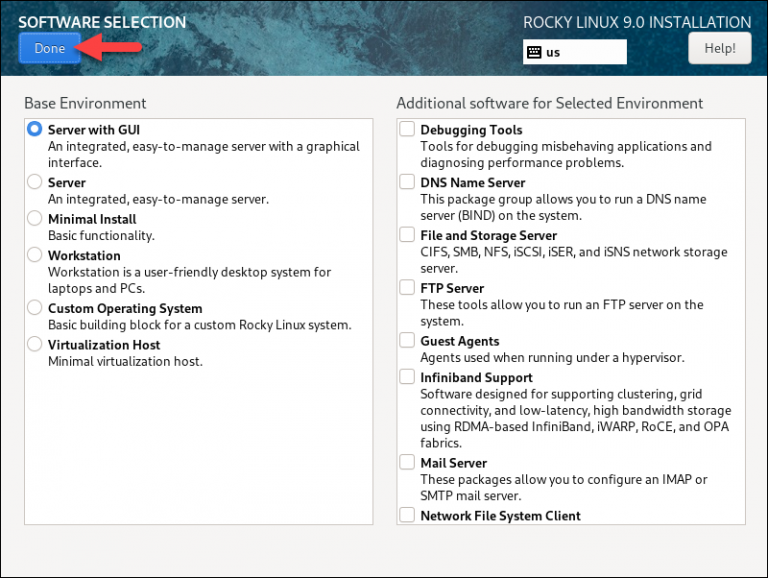
Task: Select Server with GUI base environment
Action: (35, 129)
